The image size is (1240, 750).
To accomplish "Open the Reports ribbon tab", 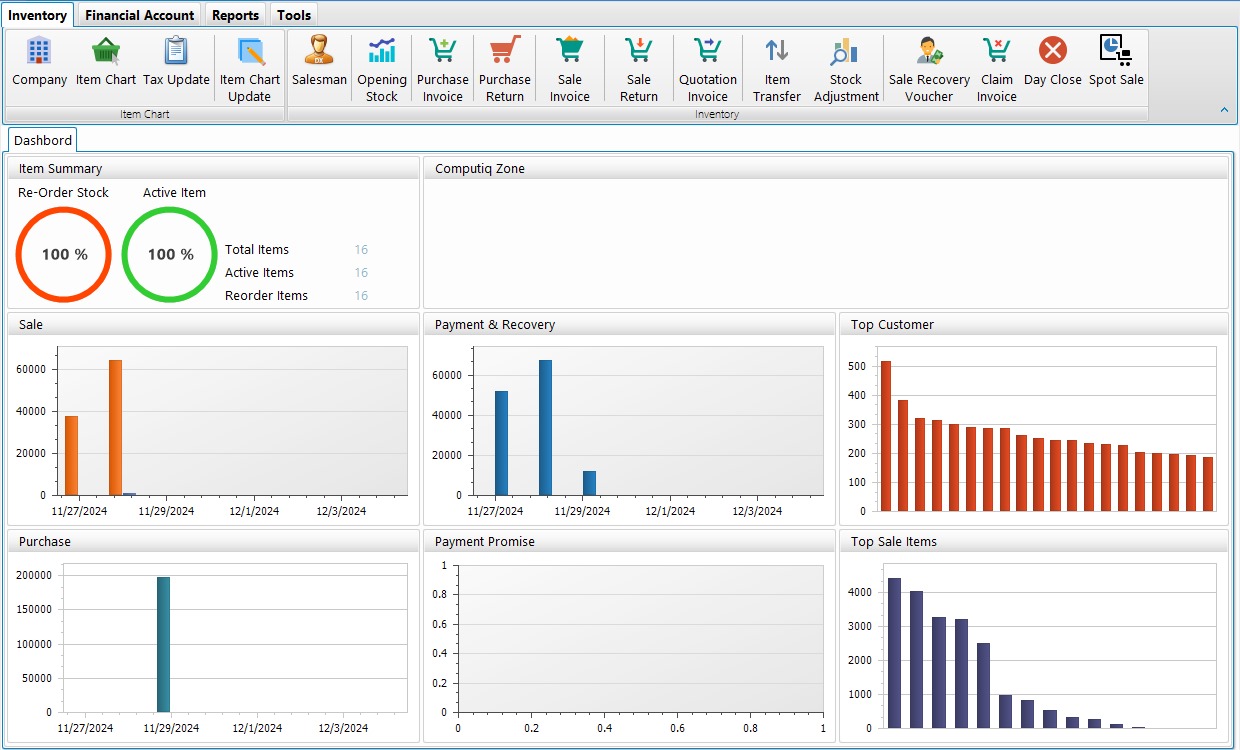I will 236,15.
